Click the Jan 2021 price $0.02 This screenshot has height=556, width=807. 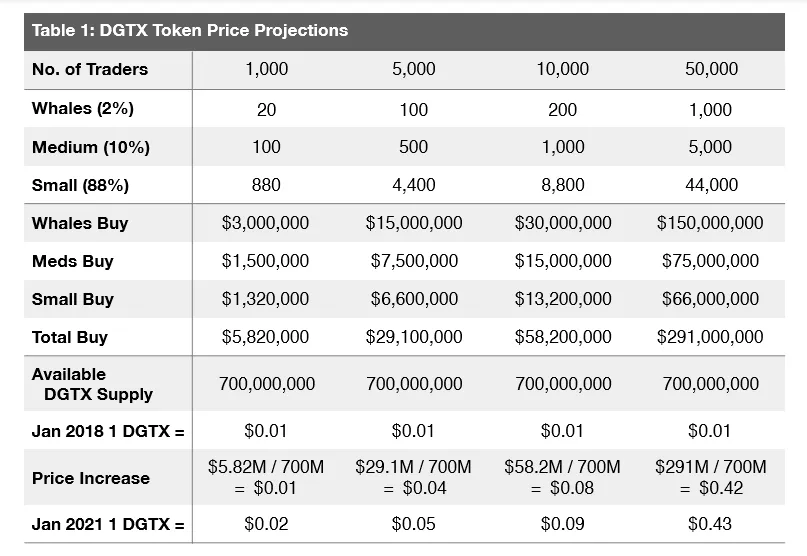tap(266, 524)
